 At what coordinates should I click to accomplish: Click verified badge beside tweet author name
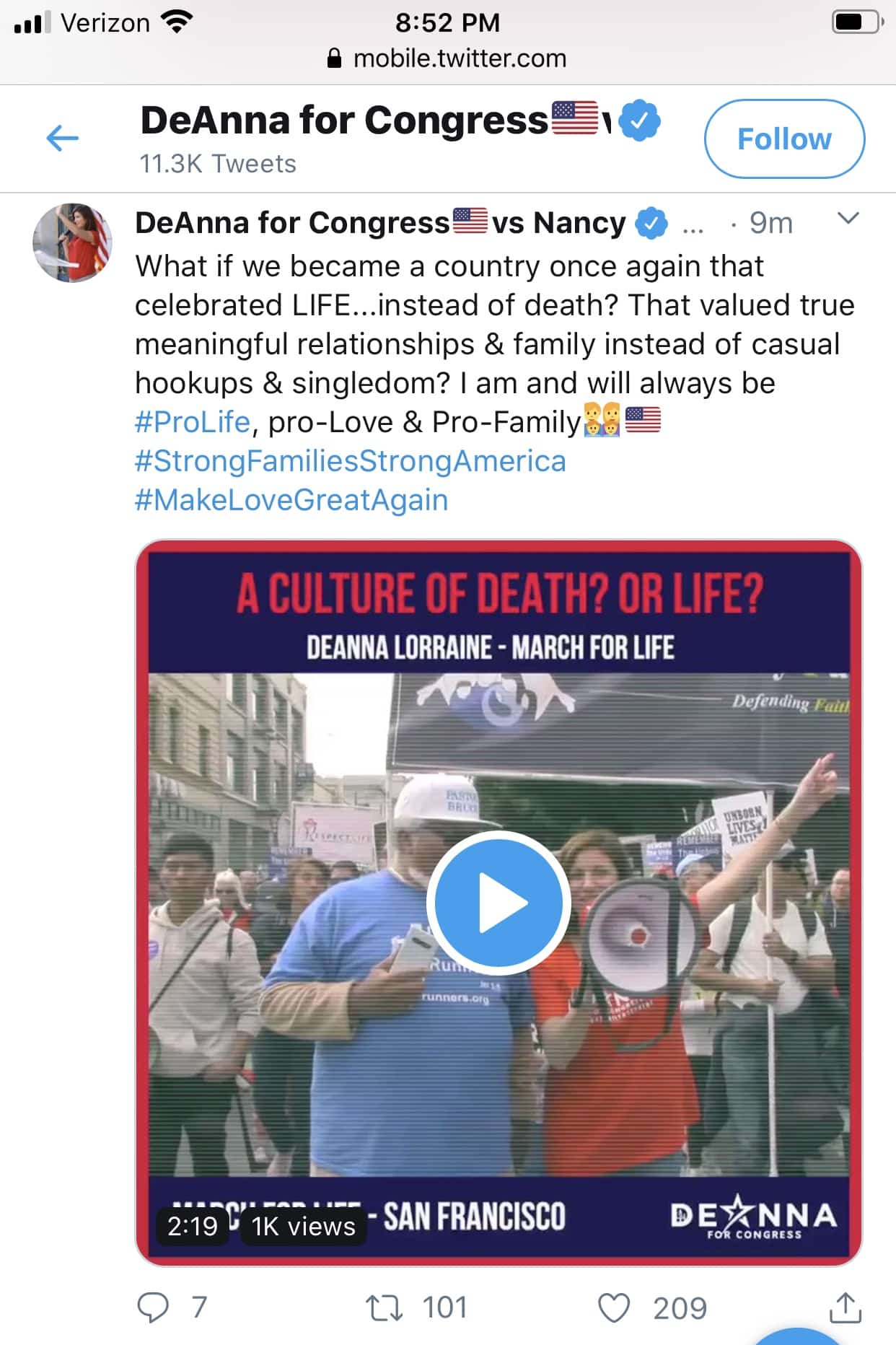(651, 223)
